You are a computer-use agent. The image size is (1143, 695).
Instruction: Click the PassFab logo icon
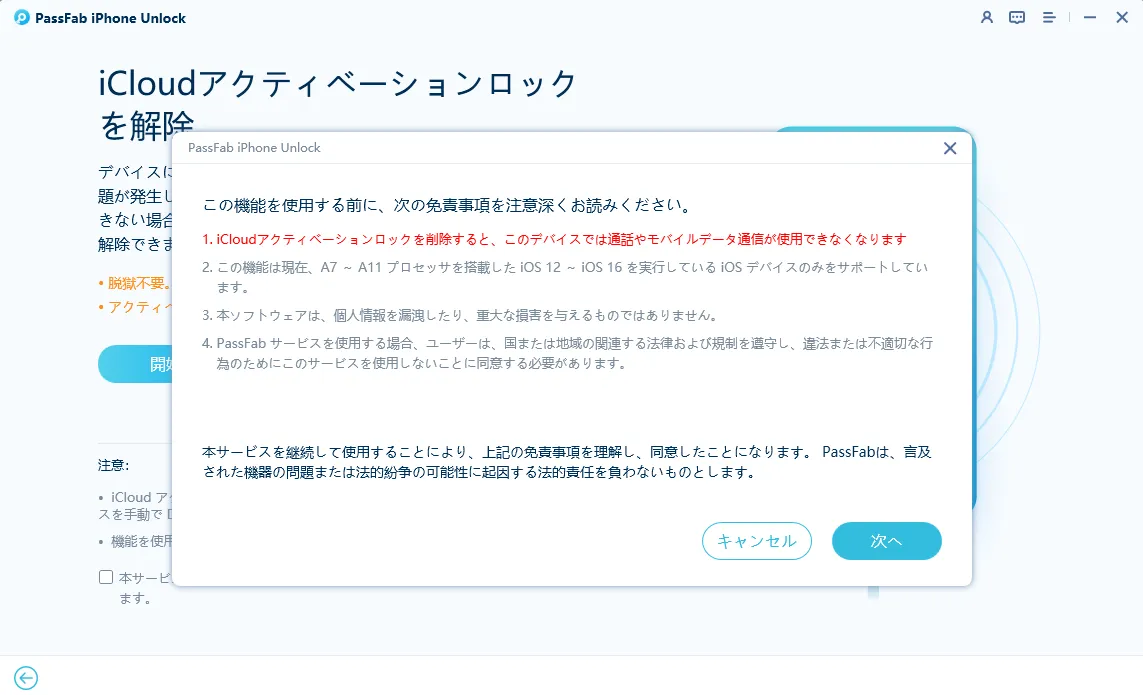click(22, 18)
